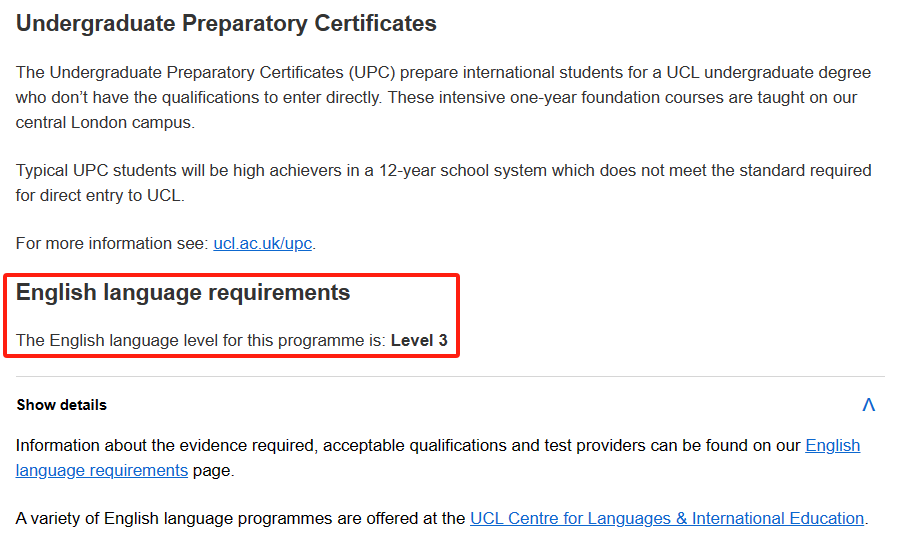The image size is (909, 556).
Task: Click the text For more information see
Action: 112,244
